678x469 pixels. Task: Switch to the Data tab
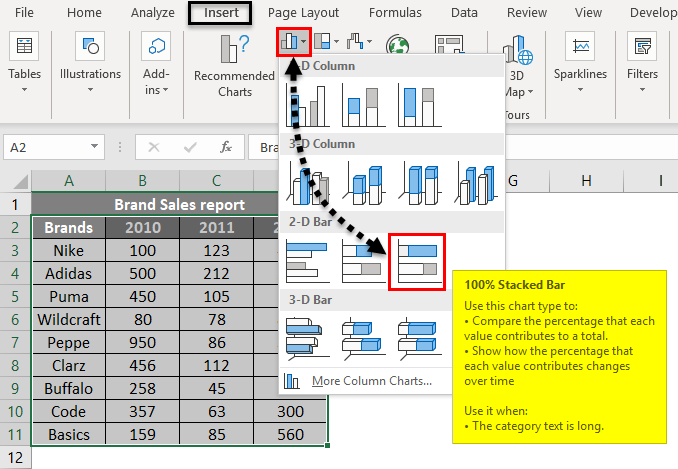point(464,13)
